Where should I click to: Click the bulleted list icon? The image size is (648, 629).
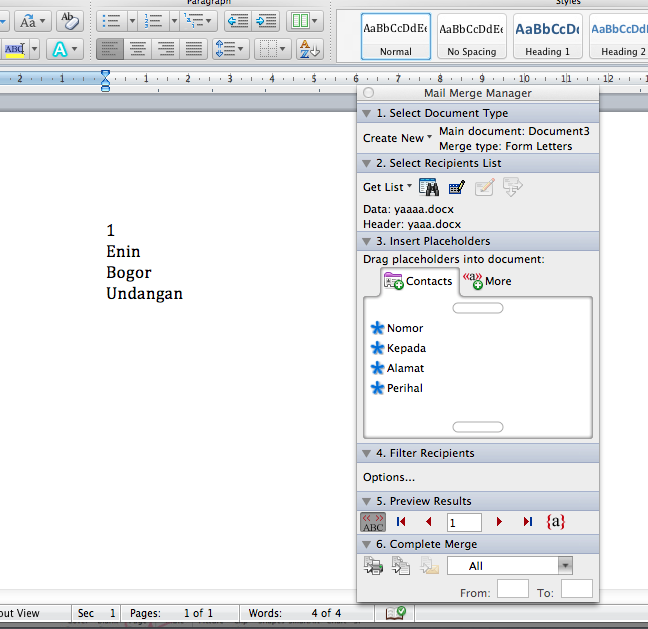tap(111, 21)
